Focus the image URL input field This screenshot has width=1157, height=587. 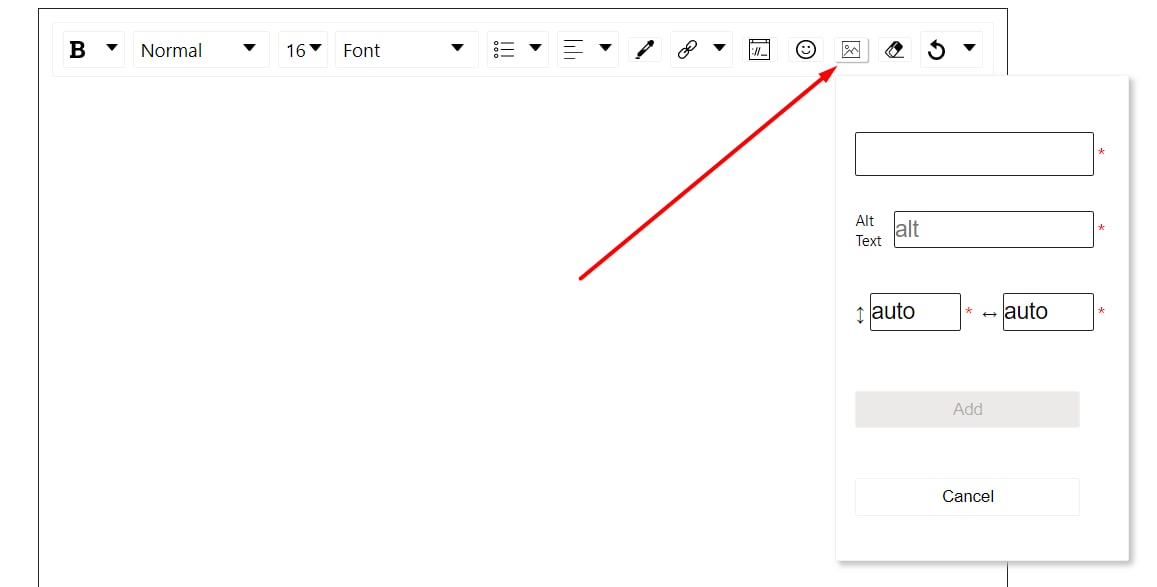click(974, 154)
